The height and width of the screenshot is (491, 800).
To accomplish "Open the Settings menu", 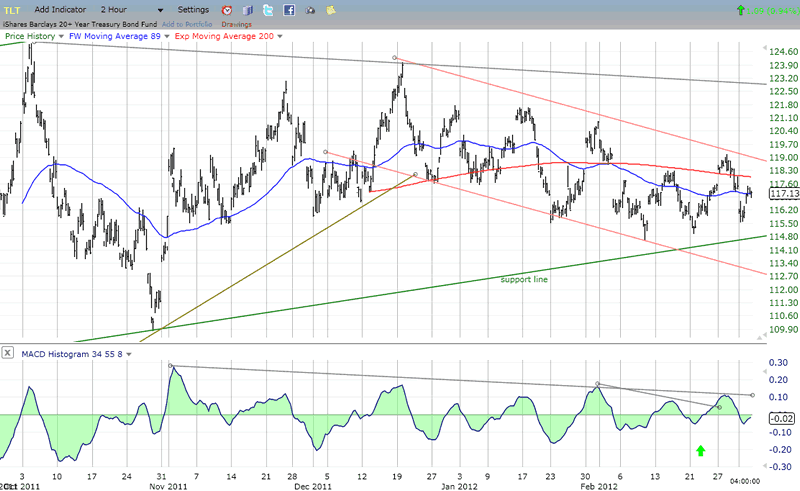I will tap(193, 9).
